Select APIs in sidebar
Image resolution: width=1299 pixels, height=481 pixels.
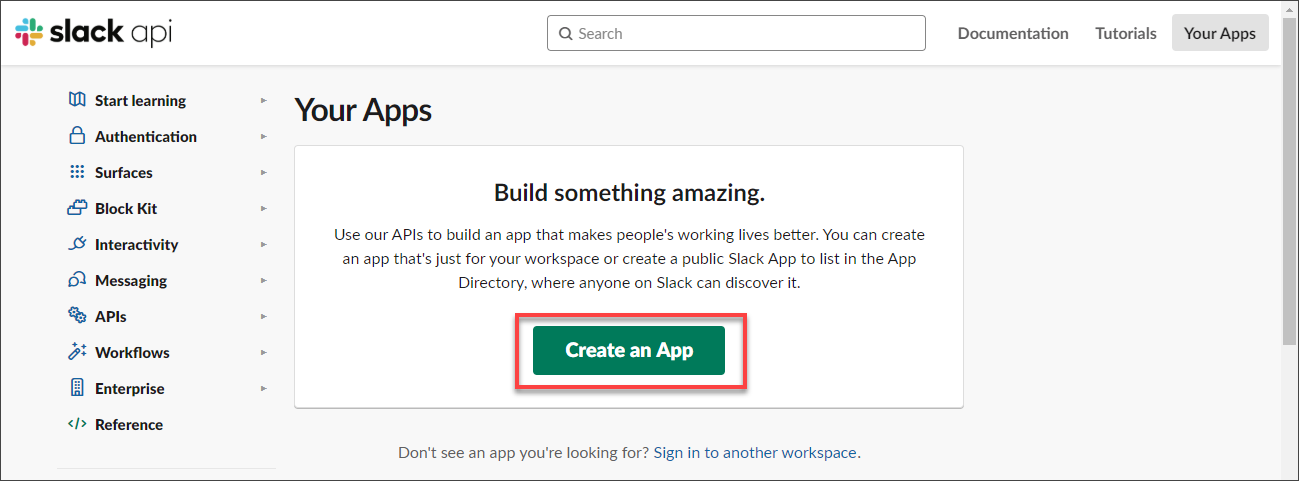(111, 316)
